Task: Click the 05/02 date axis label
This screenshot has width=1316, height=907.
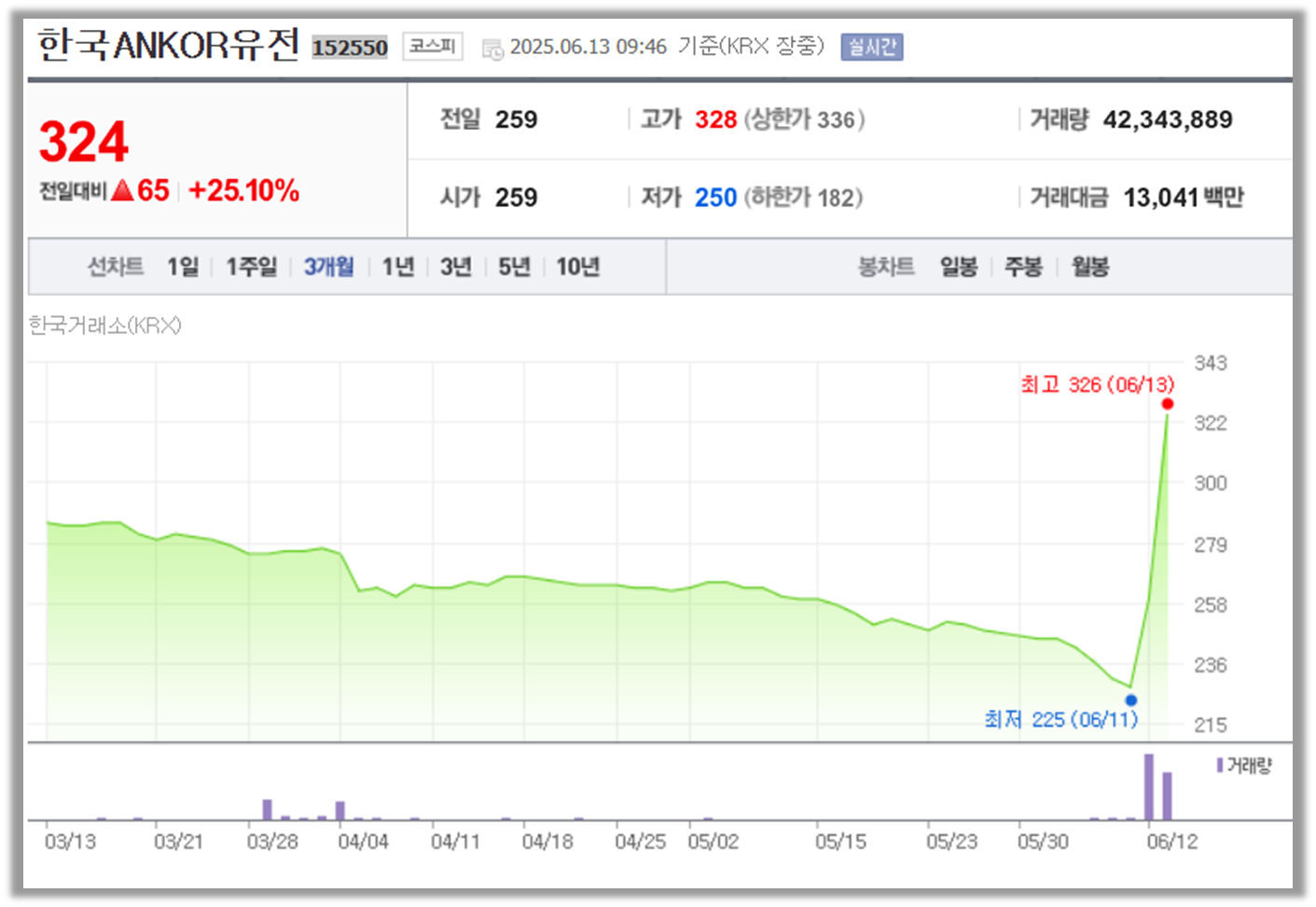Action: click(713, 842)
